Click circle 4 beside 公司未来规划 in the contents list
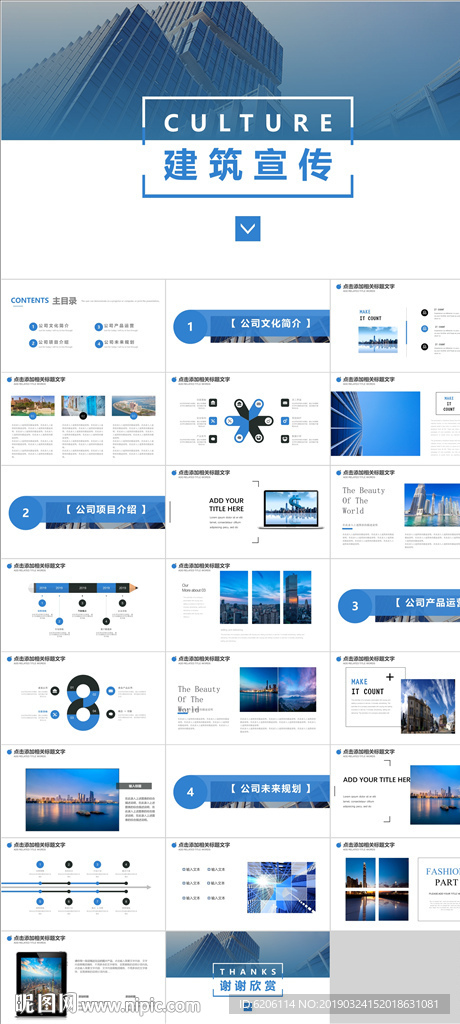This screenshot has width=460, height=1024. 99,343
